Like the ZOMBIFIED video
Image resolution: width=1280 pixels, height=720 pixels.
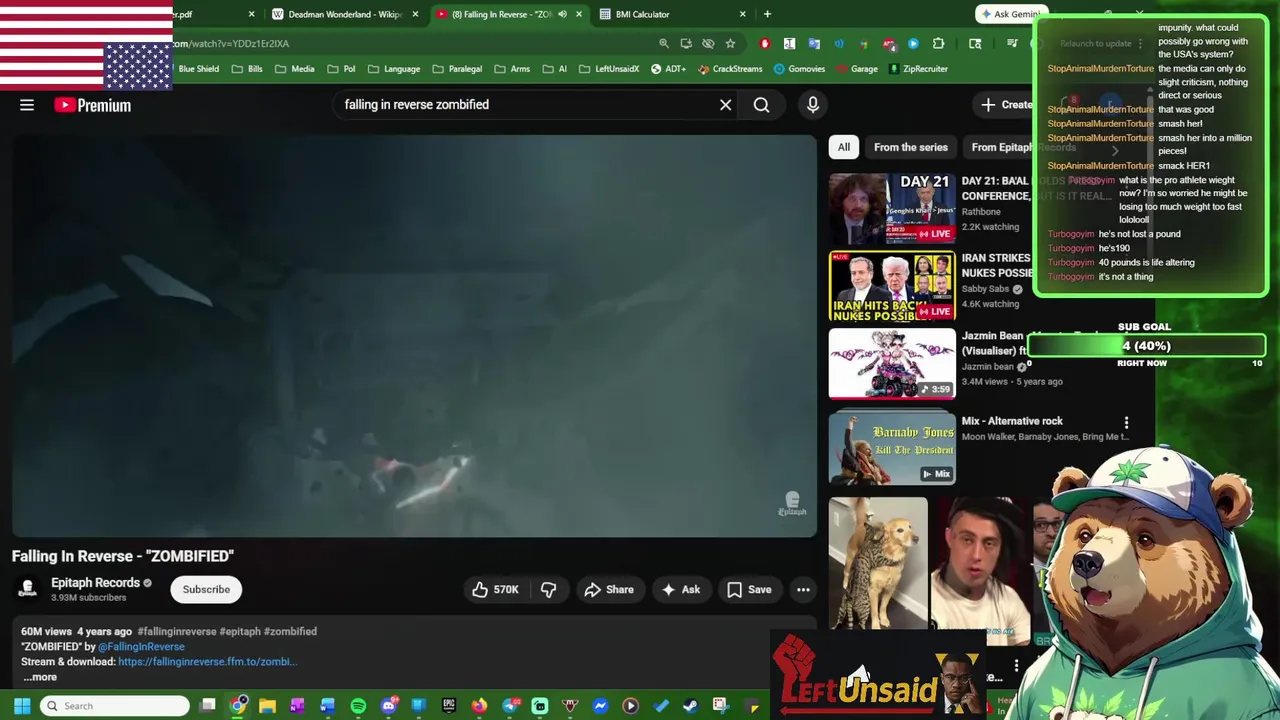point(496,590)
